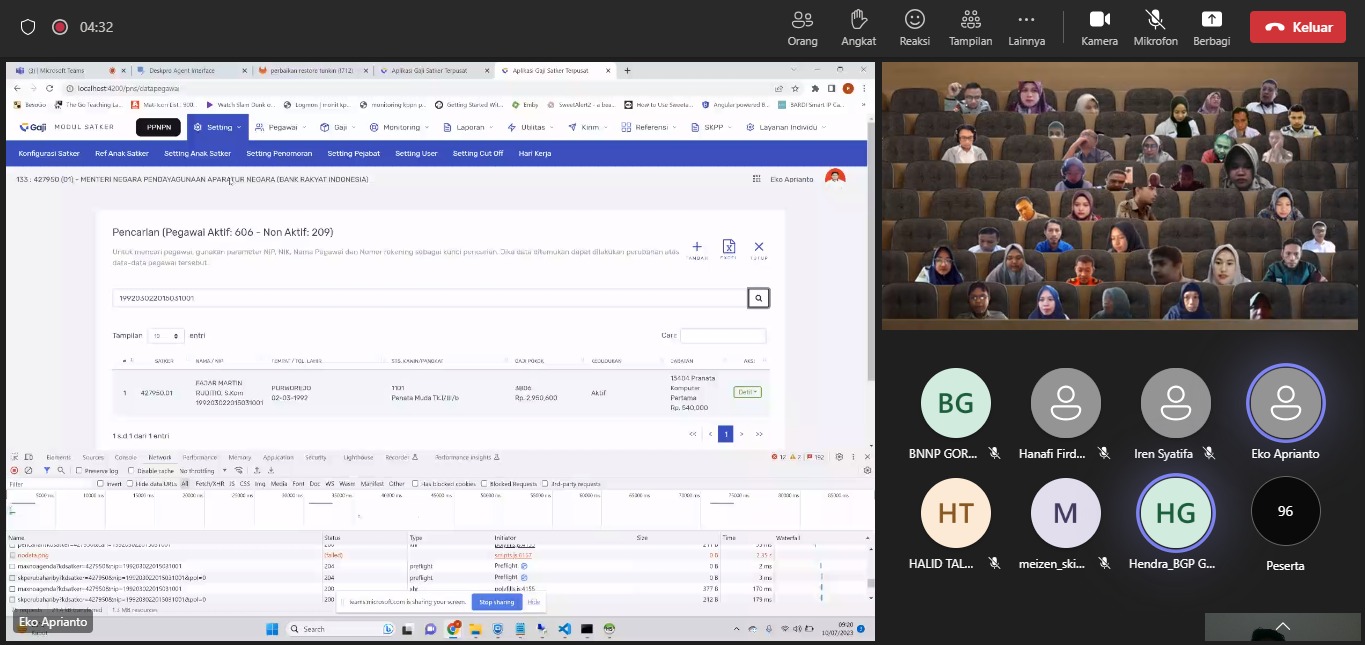
Task: Leave the meeting with Keluar button
Action: pyautogui.click(x=1296, y=27)
